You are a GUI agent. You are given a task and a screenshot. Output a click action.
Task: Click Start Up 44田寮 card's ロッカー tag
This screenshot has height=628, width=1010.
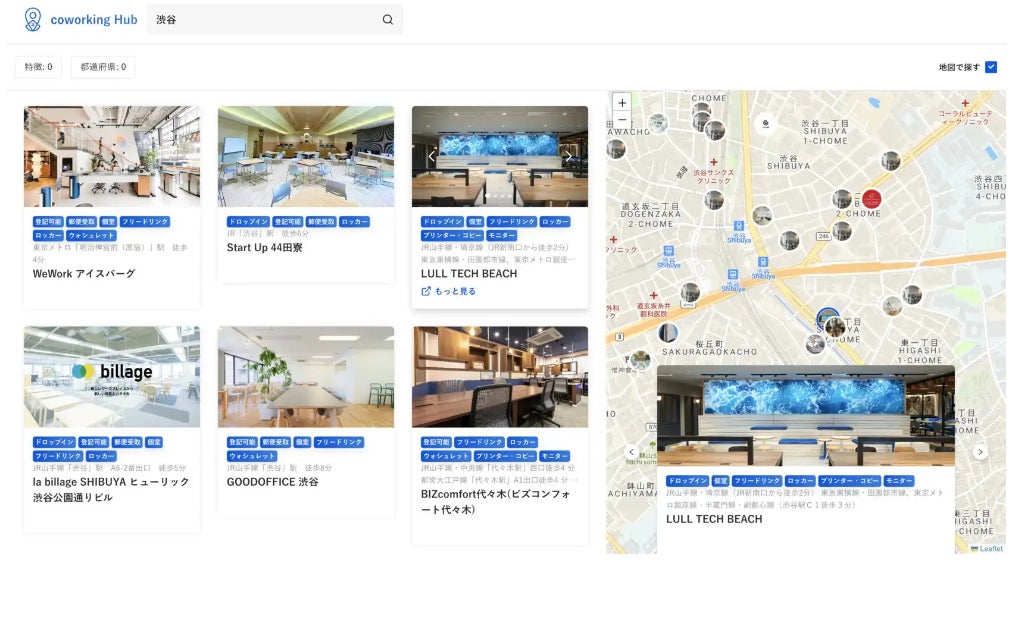tap(354, 222)
